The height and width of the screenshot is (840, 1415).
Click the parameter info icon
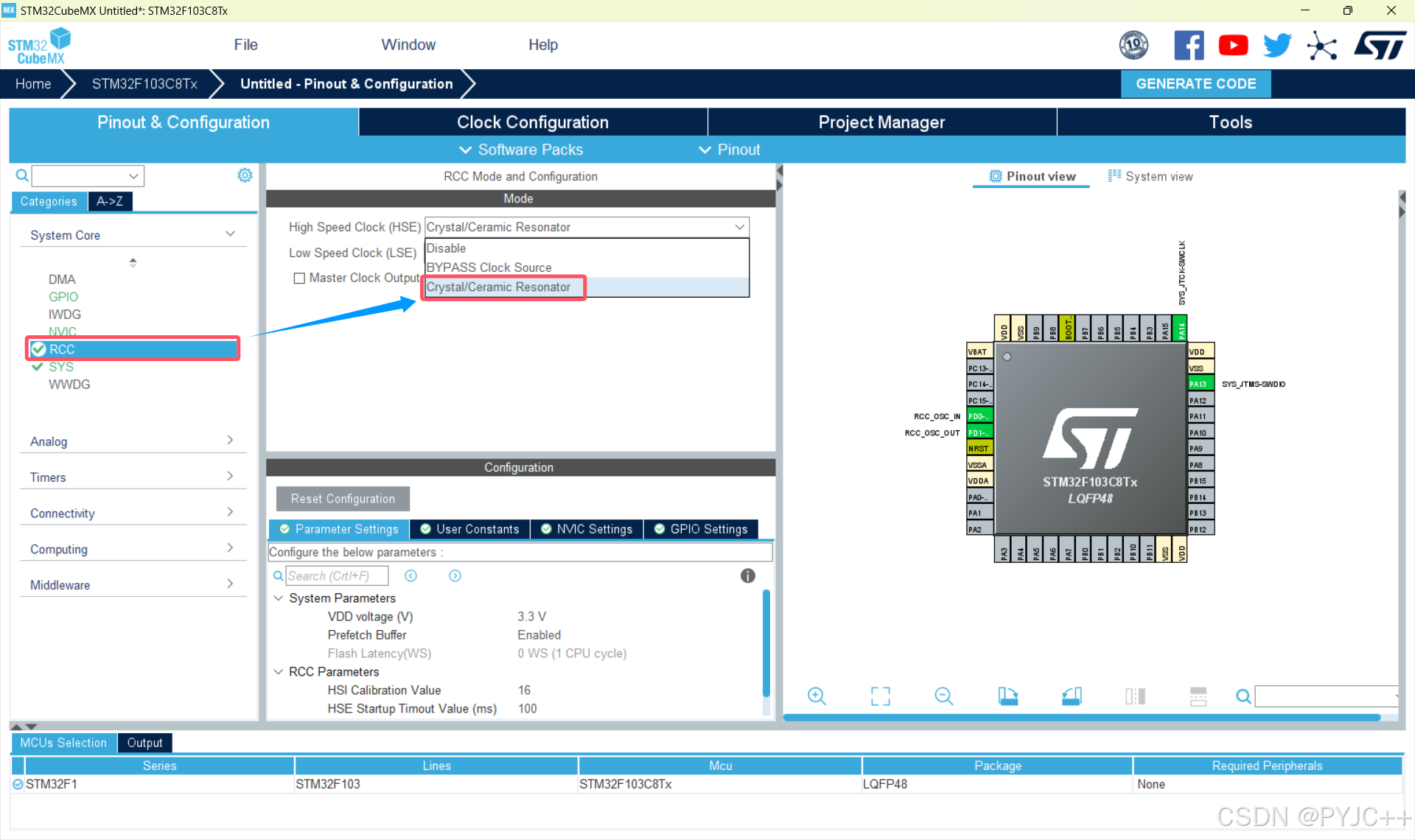tap(747, 576)
